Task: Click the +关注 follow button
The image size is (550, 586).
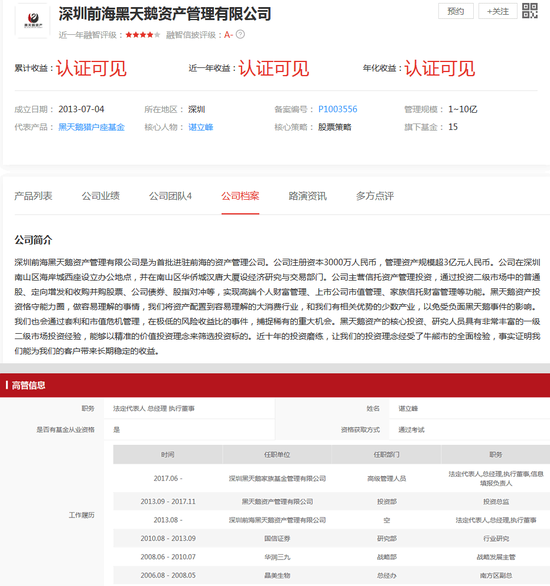Action: click(498, 11)
